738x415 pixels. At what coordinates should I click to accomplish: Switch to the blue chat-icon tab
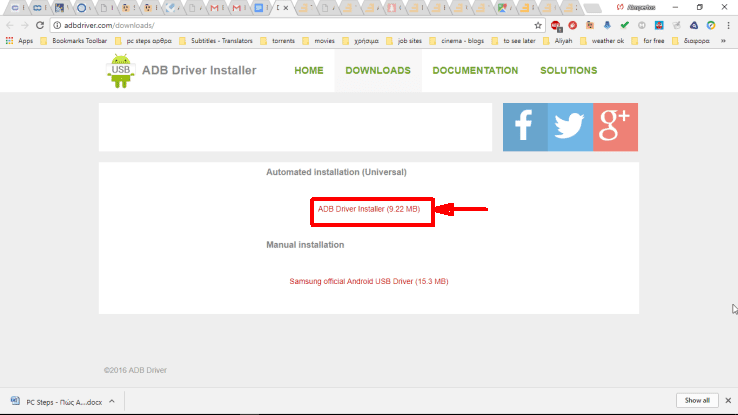(259, 8)
